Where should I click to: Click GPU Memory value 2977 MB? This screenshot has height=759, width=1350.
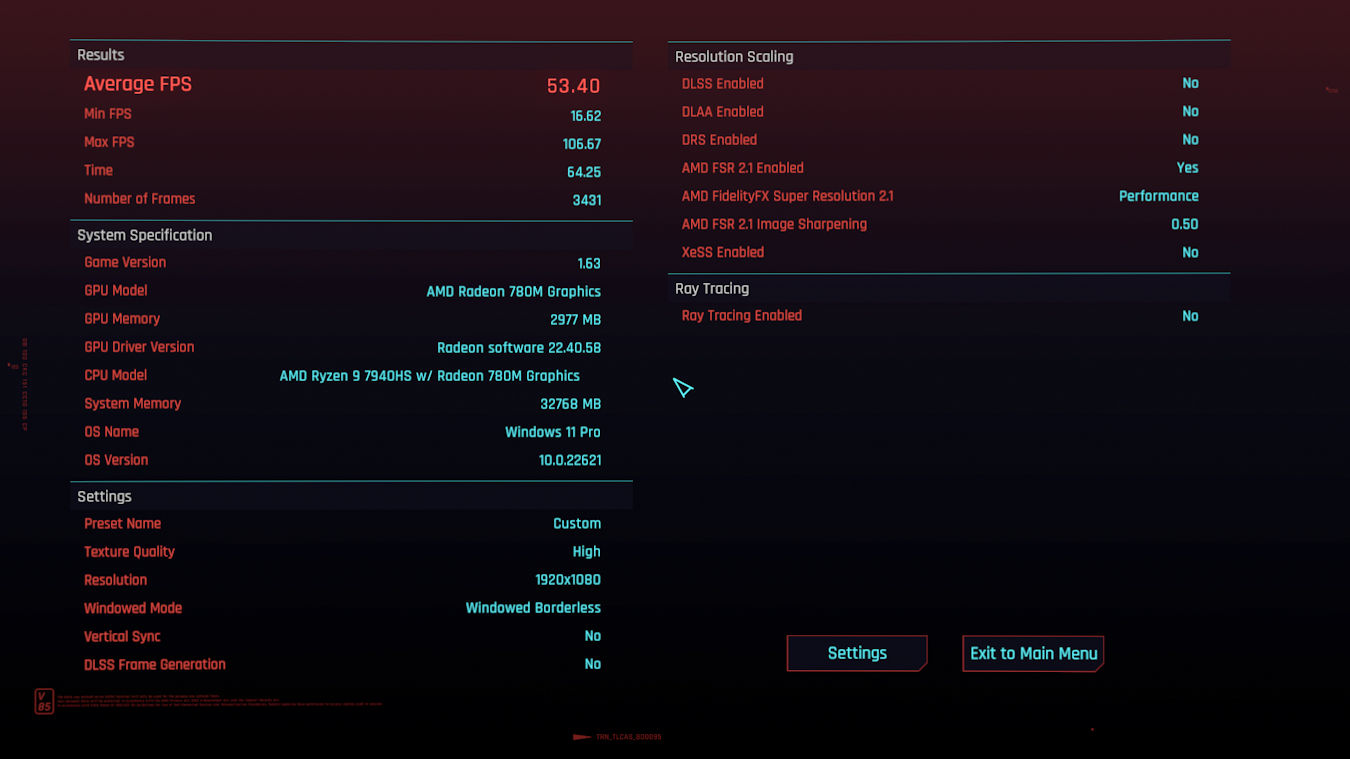point(575,320)
